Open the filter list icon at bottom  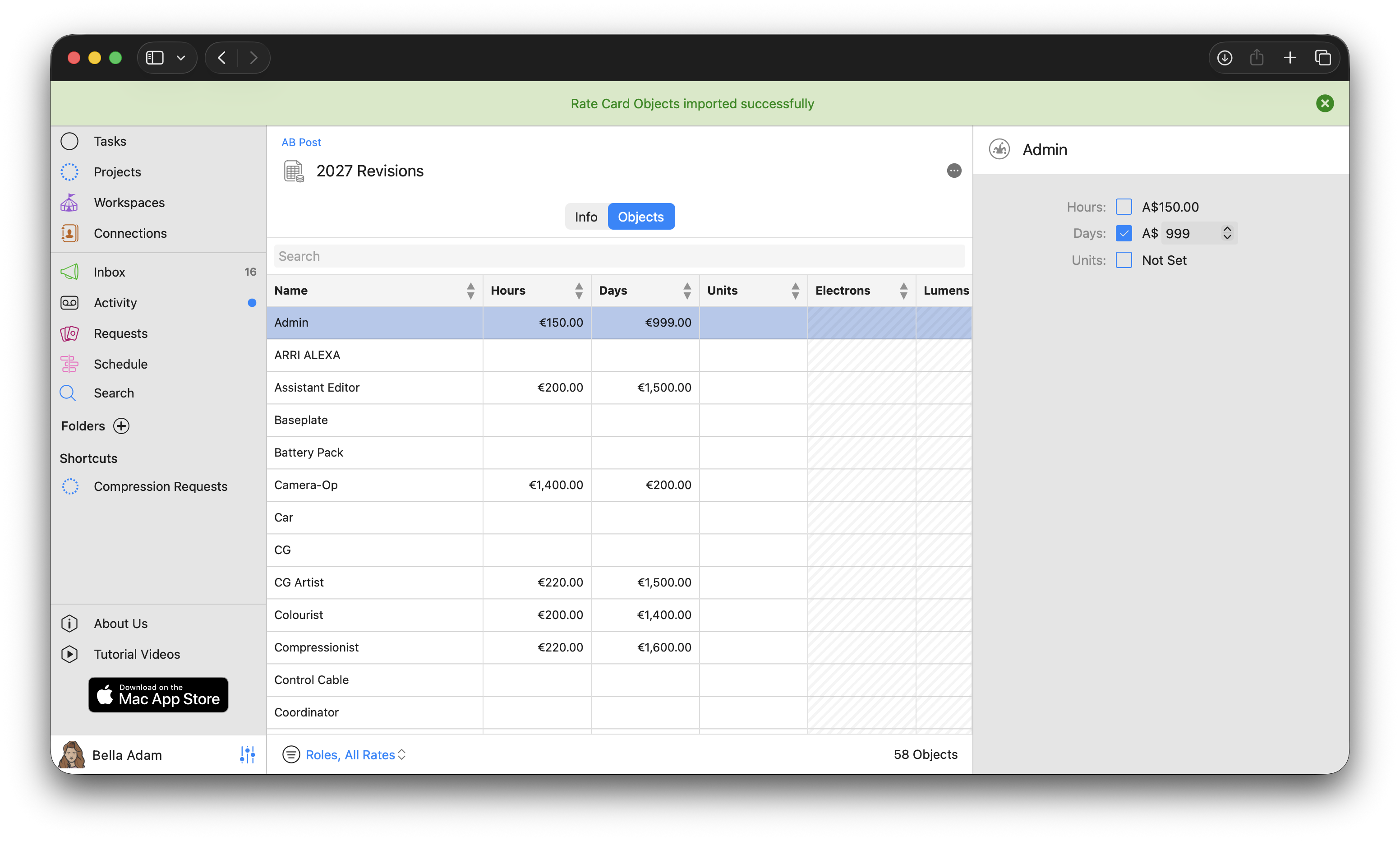click(291, 754)
